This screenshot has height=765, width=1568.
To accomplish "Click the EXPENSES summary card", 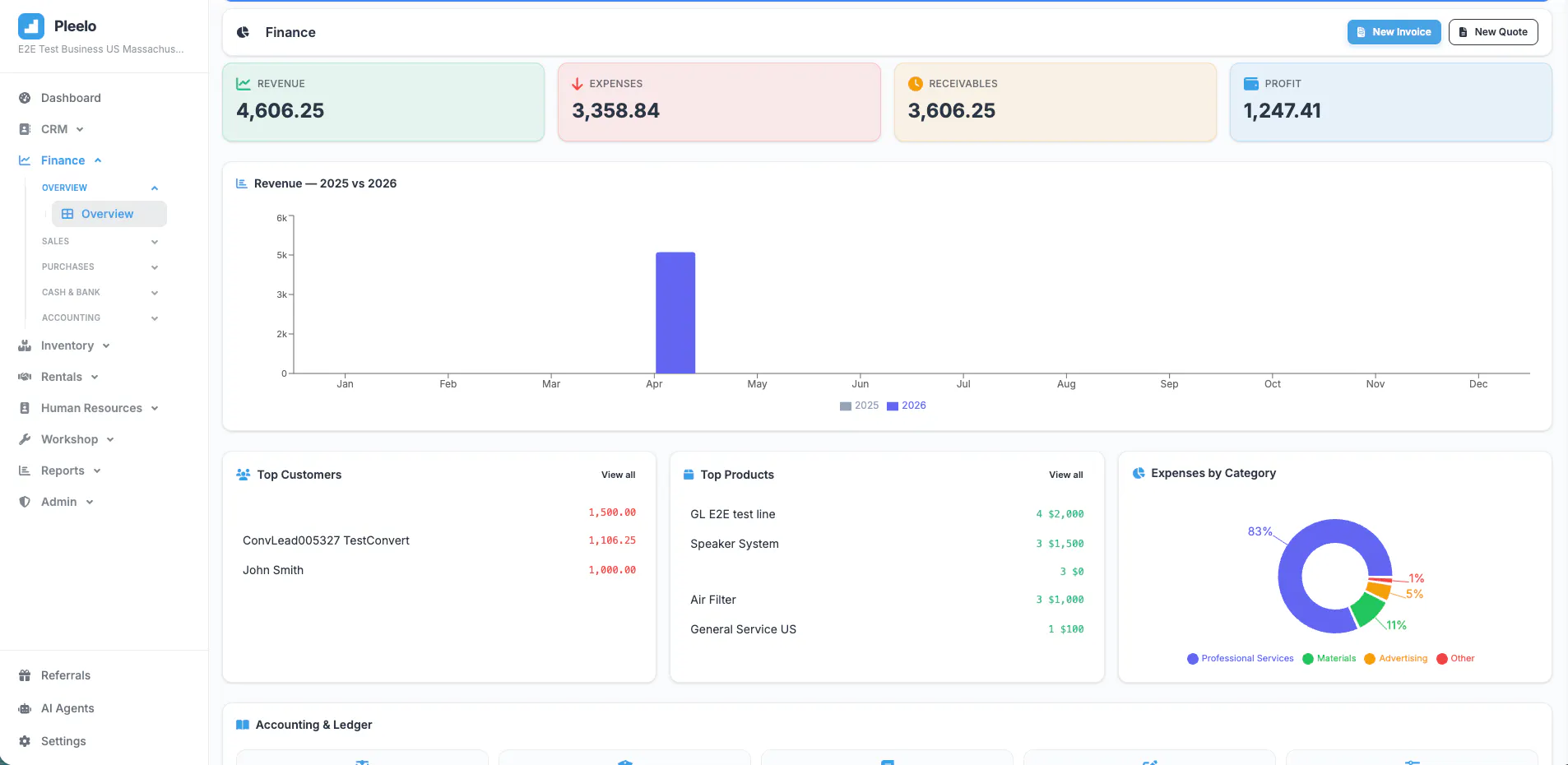I will tap(719, 102).
